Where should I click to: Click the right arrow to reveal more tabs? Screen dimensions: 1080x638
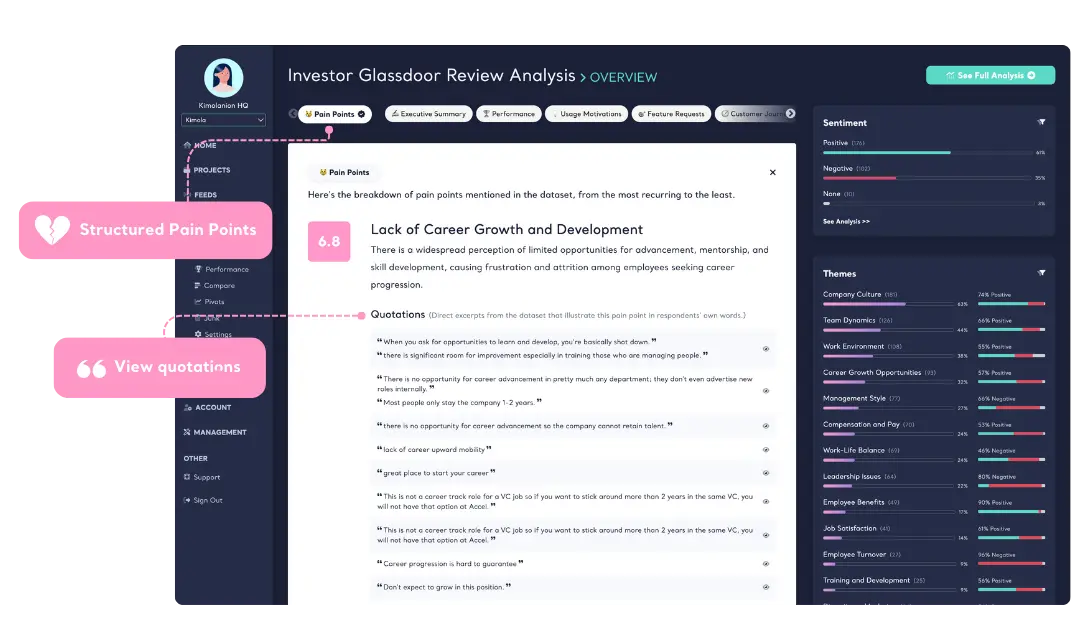pos(790,113)
